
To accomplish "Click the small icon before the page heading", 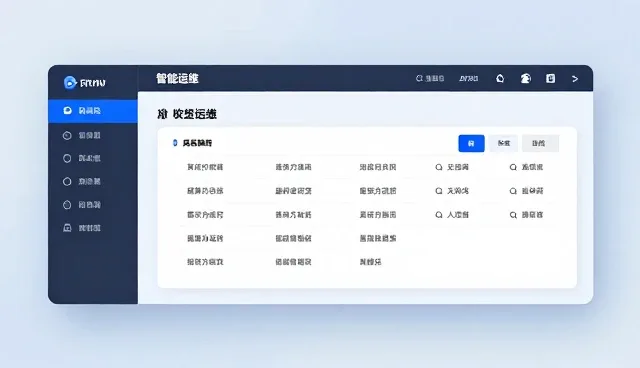I will 162,114.
